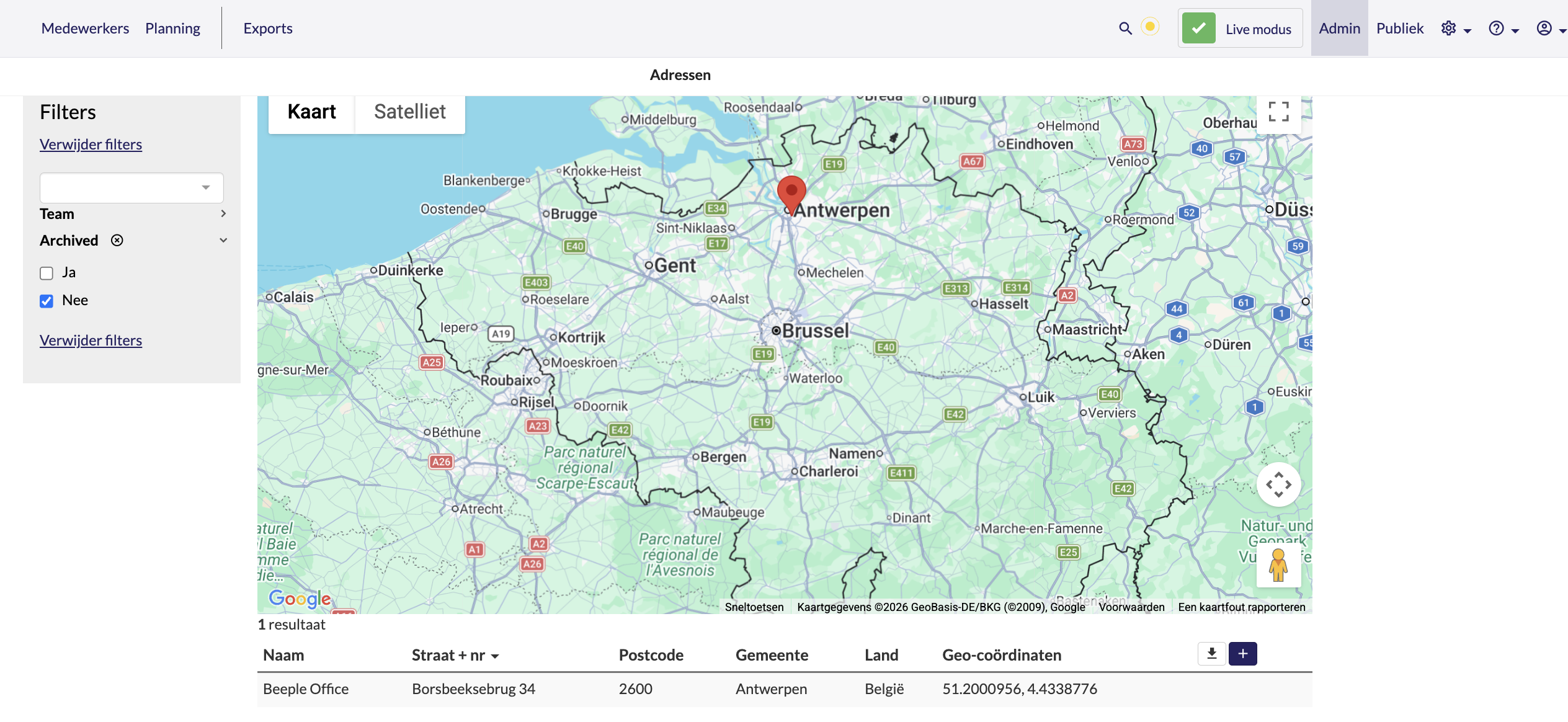Open the Exports menu

[x=268, y=29]
